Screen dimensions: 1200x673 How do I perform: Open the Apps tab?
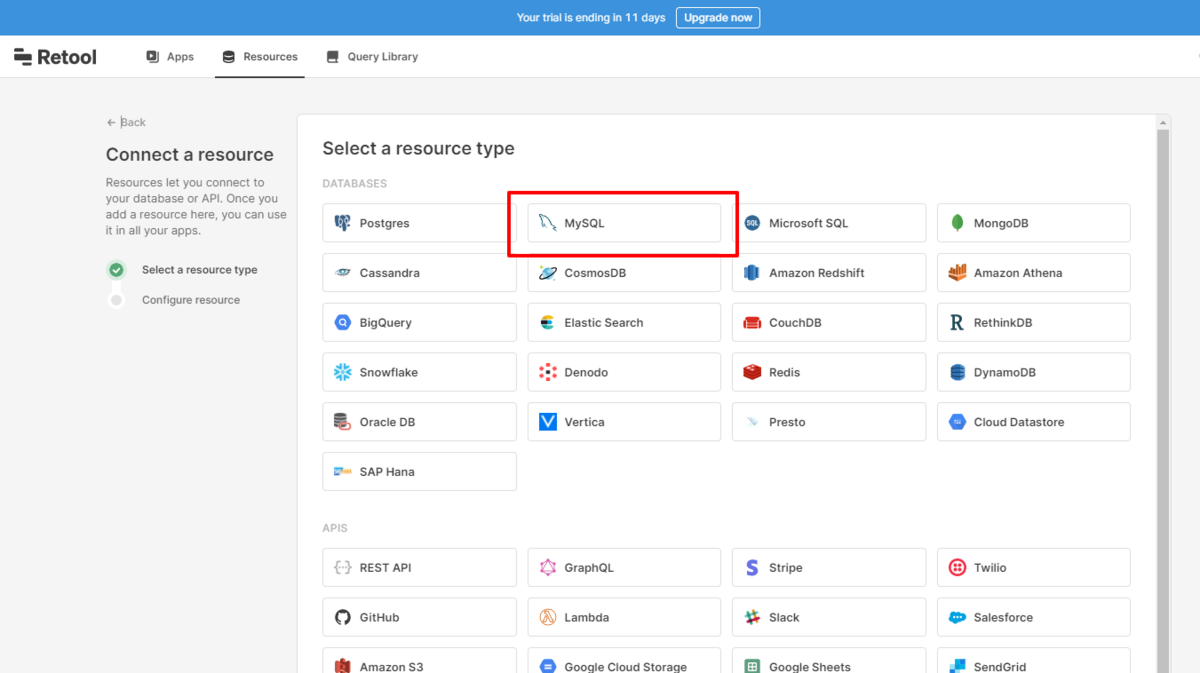170,57
